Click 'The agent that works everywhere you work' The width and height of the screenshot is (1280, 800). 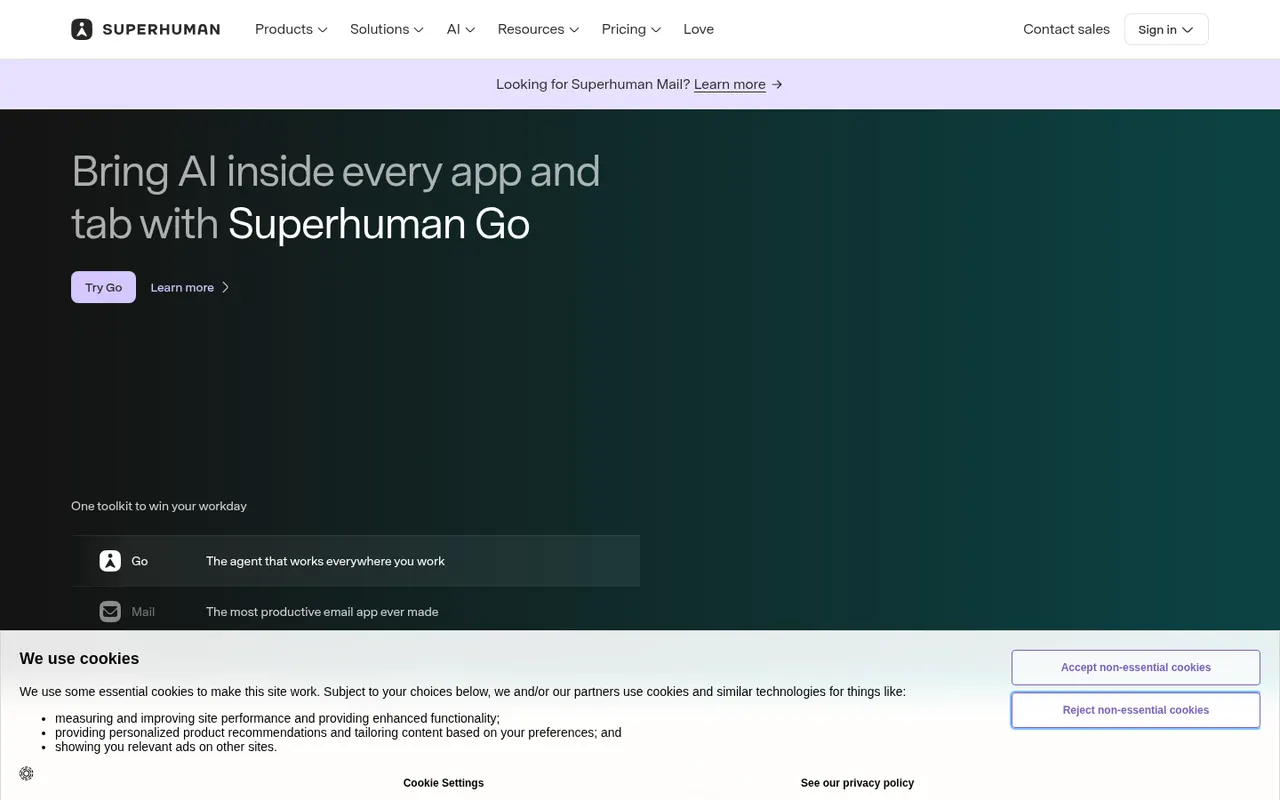325,561
